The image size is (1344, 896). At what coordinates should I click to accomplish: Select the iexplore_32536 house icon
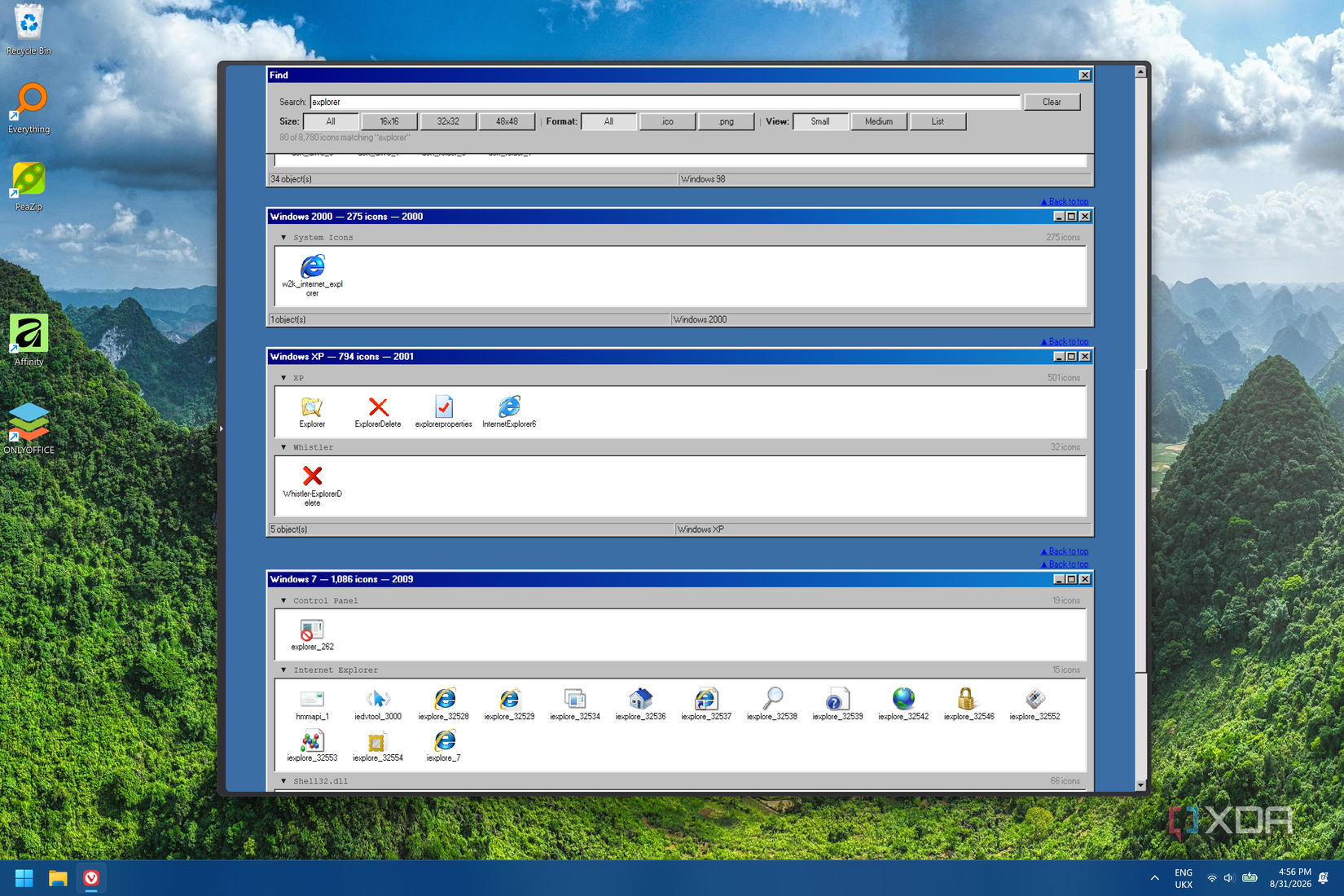tap(640, 705)
